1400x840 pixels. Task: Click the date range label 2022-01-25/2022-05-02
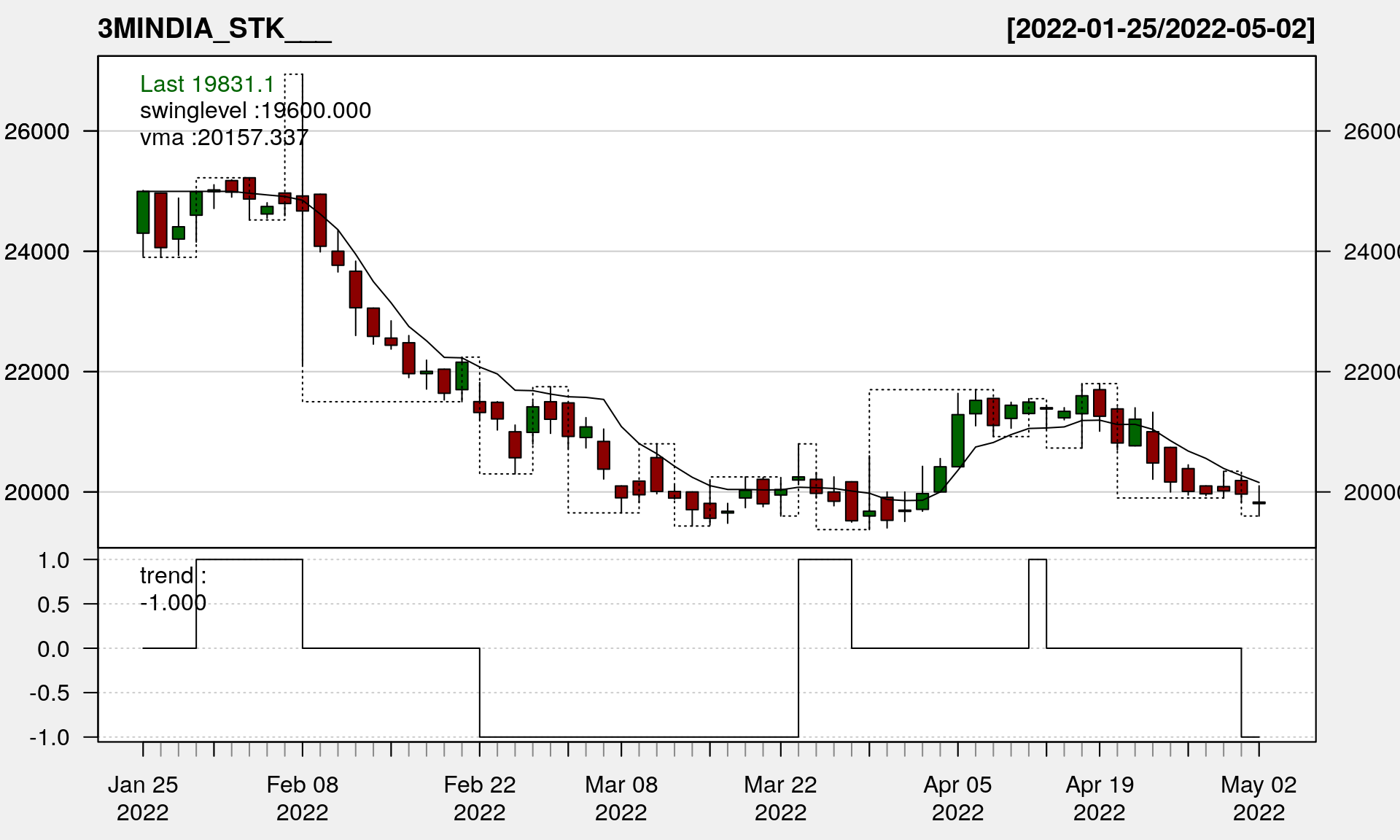point(1160,29)
